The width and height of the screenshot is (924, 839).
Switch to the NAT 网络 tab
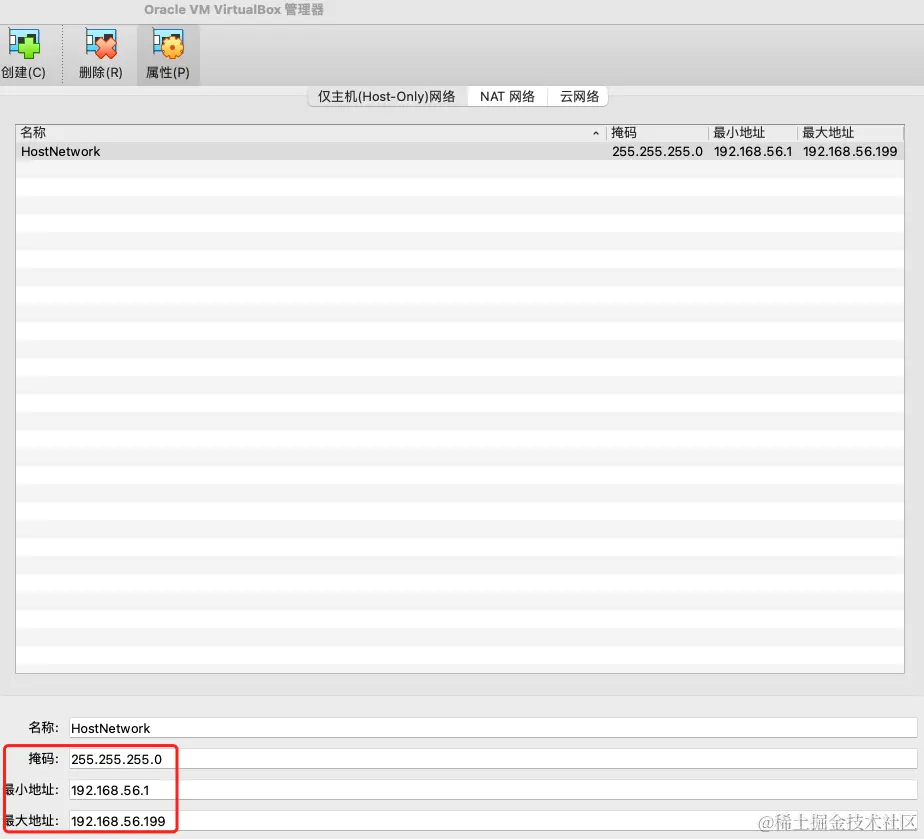(507, 97)
